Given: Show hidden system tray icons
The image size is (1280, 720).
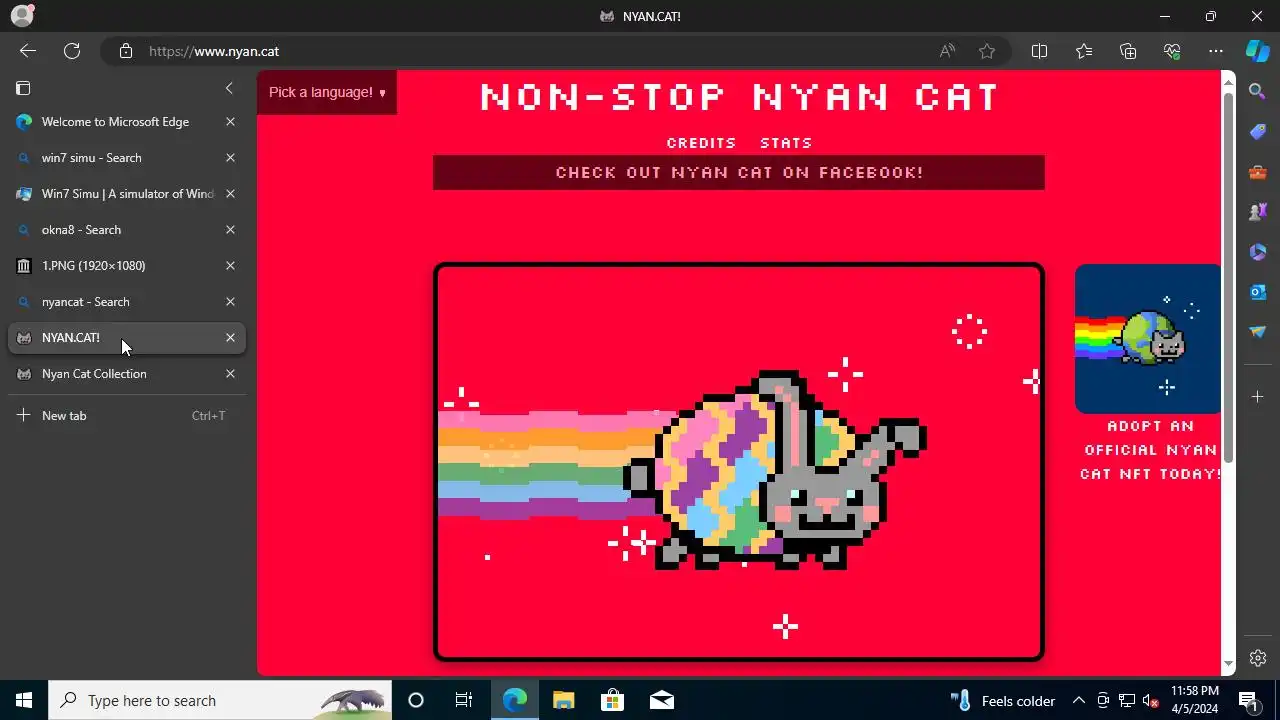Looking at the screenshot, I should point(1079,700).
